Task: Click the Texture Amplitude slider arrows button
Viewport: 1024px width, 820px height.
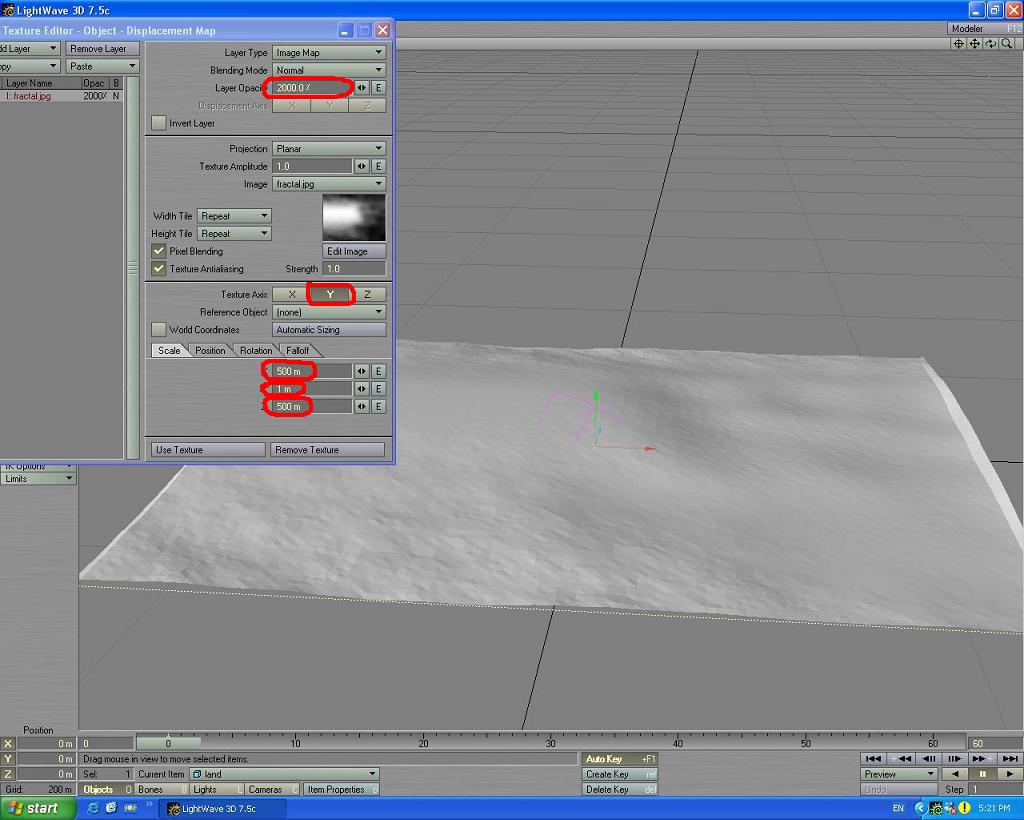Action: pyautogui.click(x=362, y=166)
